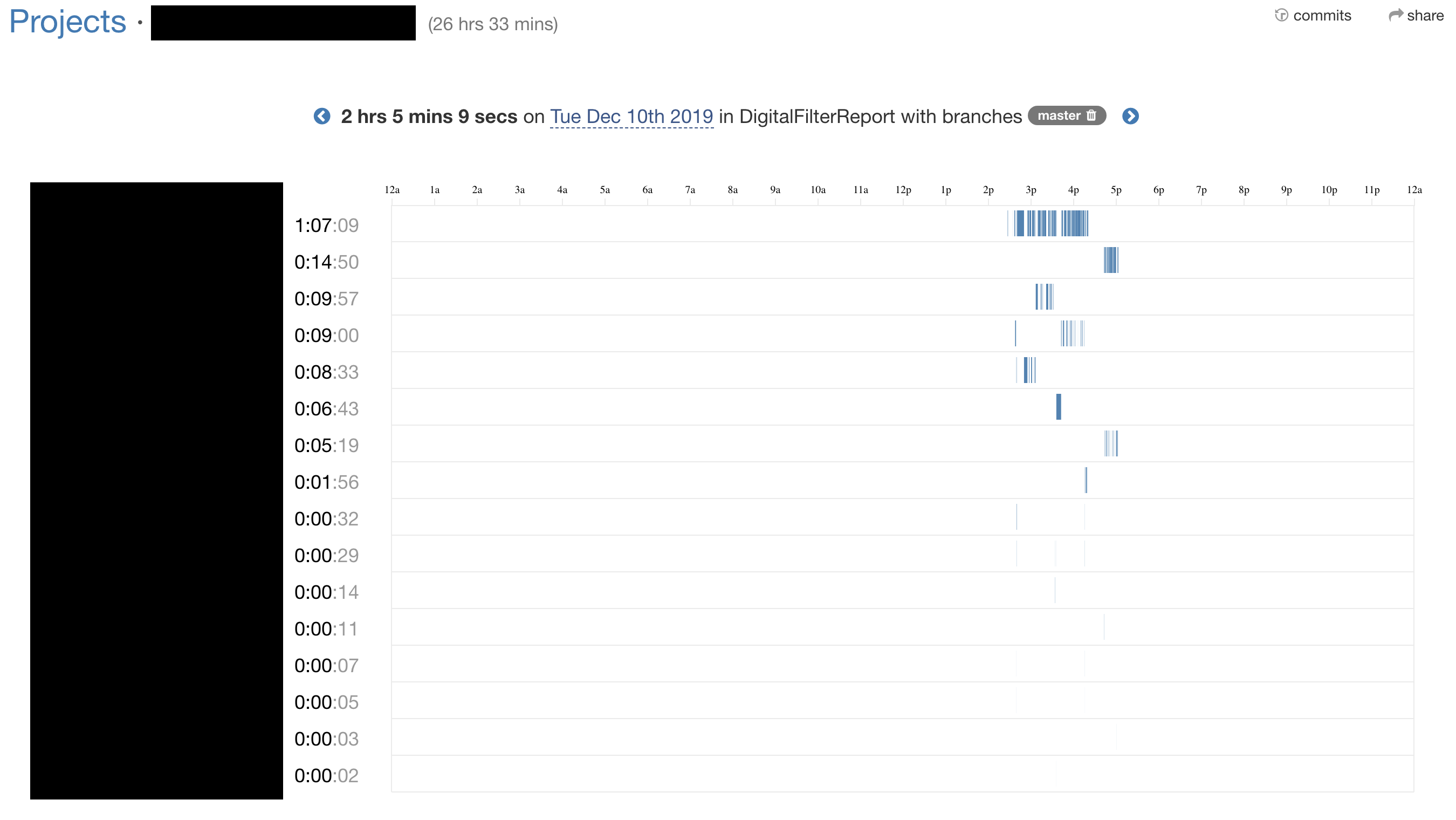The height and width of the screenshot is (820, 1456).
Task: Select the activity cluster in 0:05:19 row
Action: pyautogui.click(x=1111, y=443)
